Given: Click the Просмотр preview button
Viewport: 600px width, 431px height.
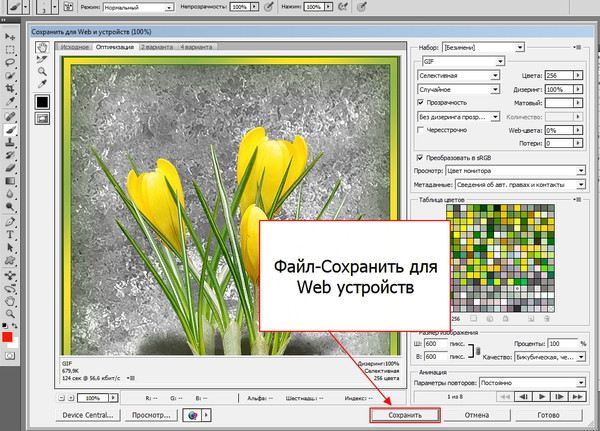Looking at the screenshot, I should point(151,415).
